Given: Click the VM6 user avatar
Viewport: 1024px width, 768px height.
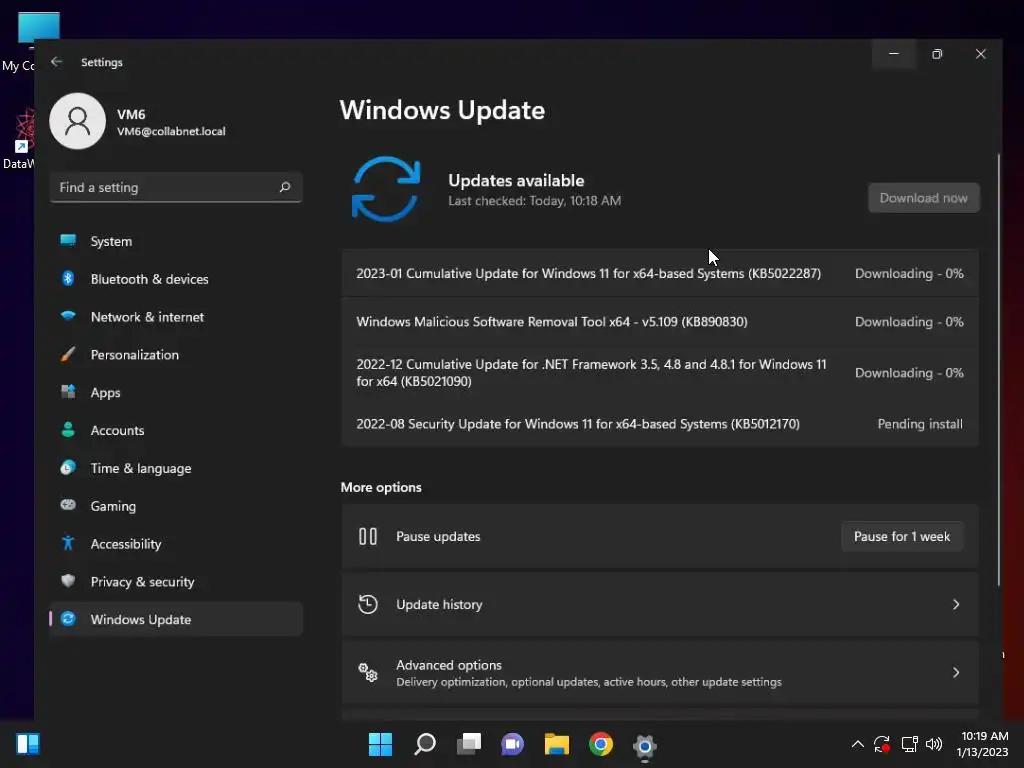Looking at the screenshot, I should click(77, 121).
